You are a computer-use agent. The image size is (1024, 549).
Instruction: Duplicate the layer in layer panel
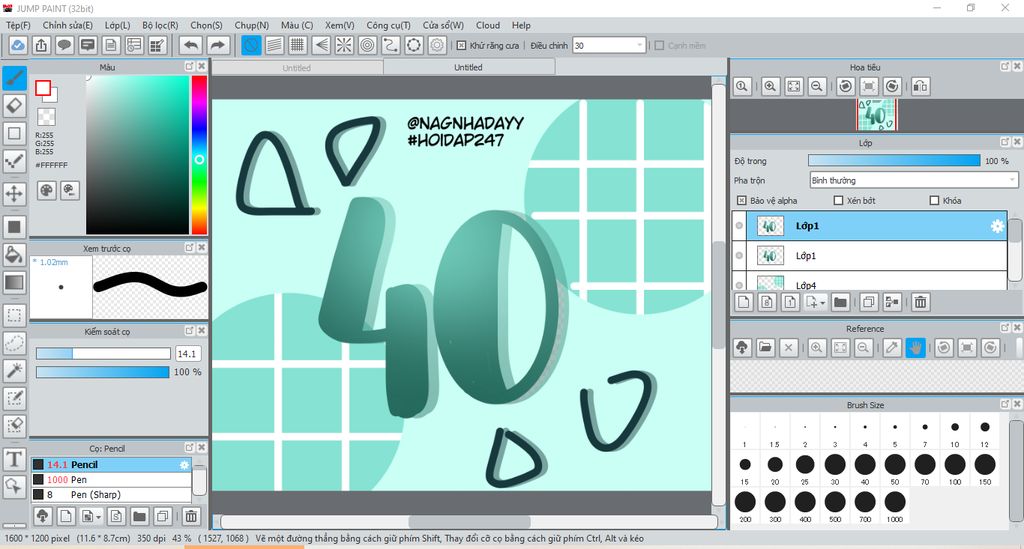(869, 302)
